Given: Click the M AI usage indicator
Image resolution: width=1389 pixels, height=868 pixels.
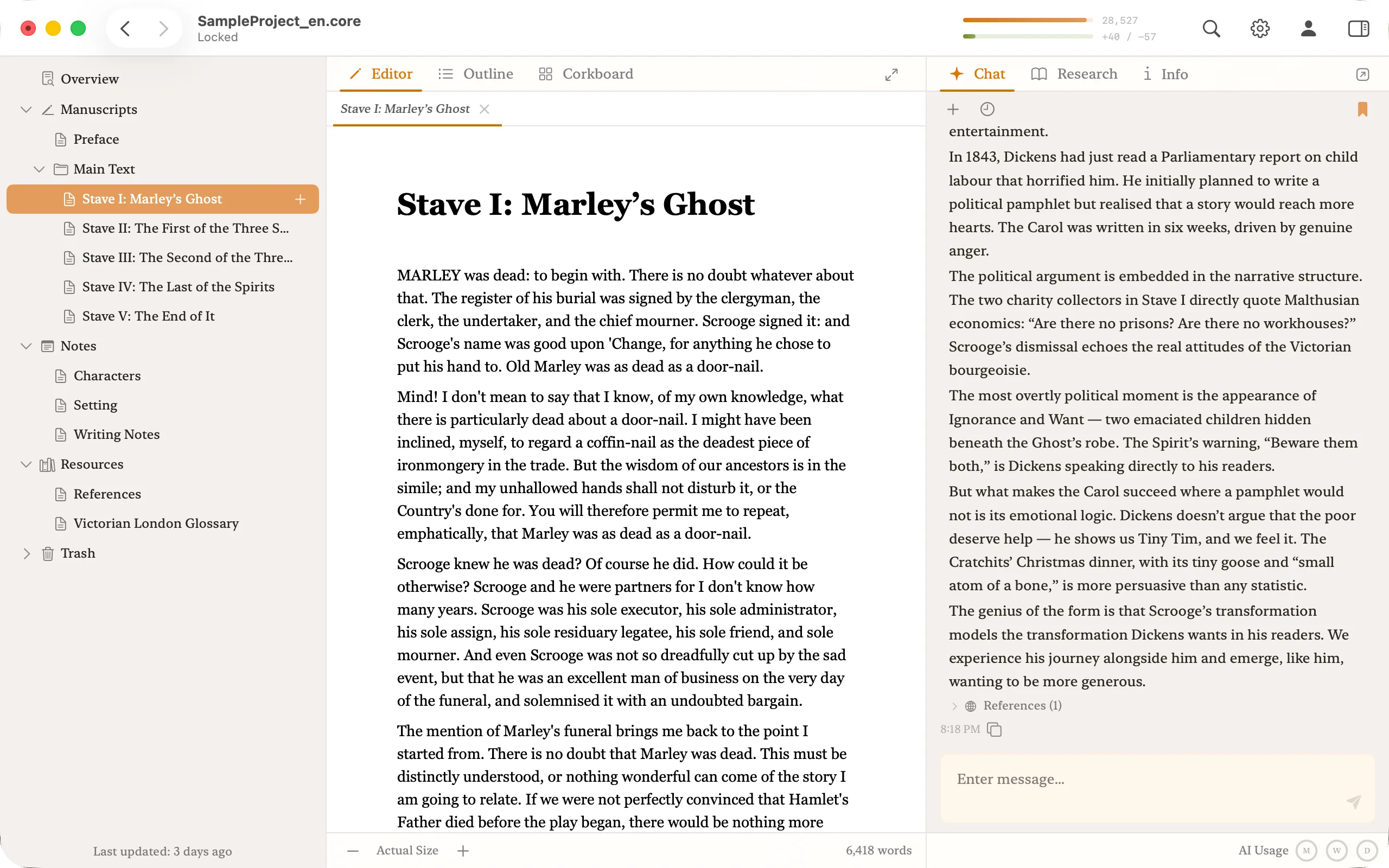Looking at the screenshot, I should [x=1307, y=851].
